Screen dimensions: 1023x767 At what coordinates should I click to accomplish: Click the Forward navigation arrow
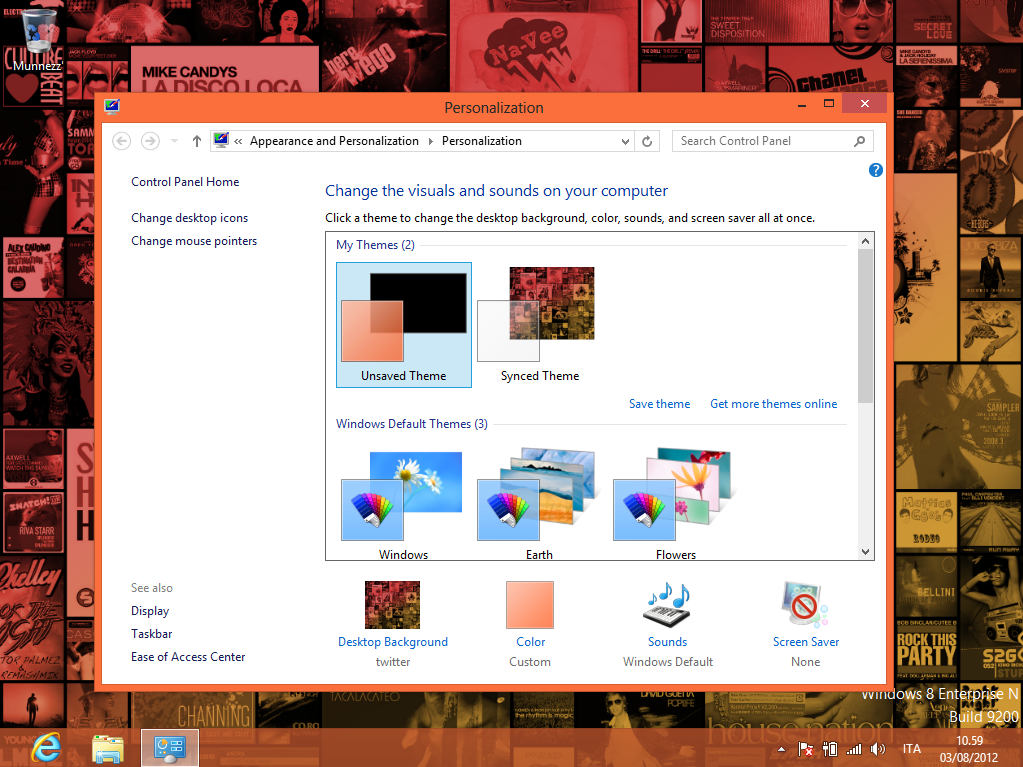coord(150,141)
